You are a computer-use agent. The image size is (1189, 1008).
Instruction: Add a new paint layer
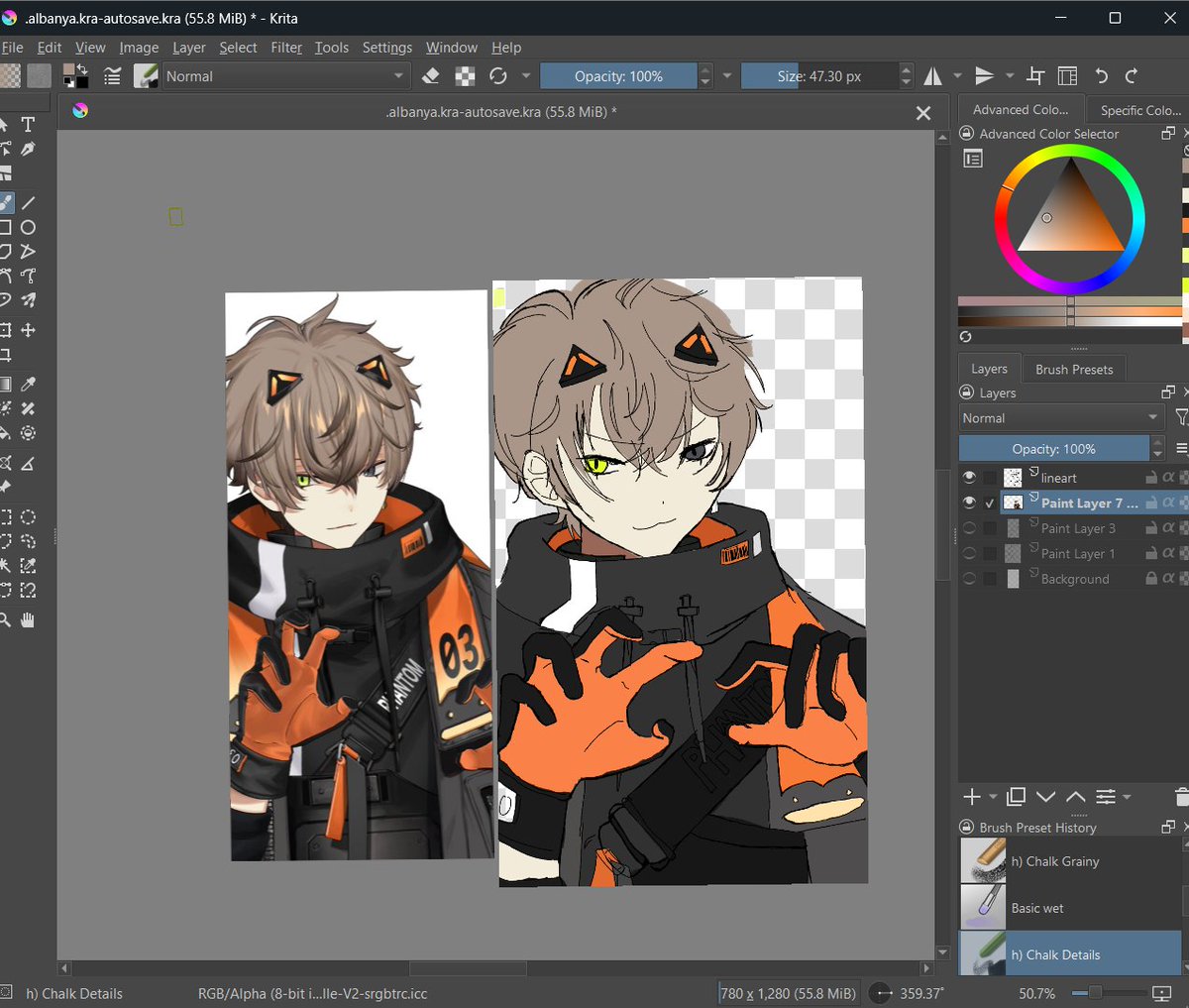point(972,797)
